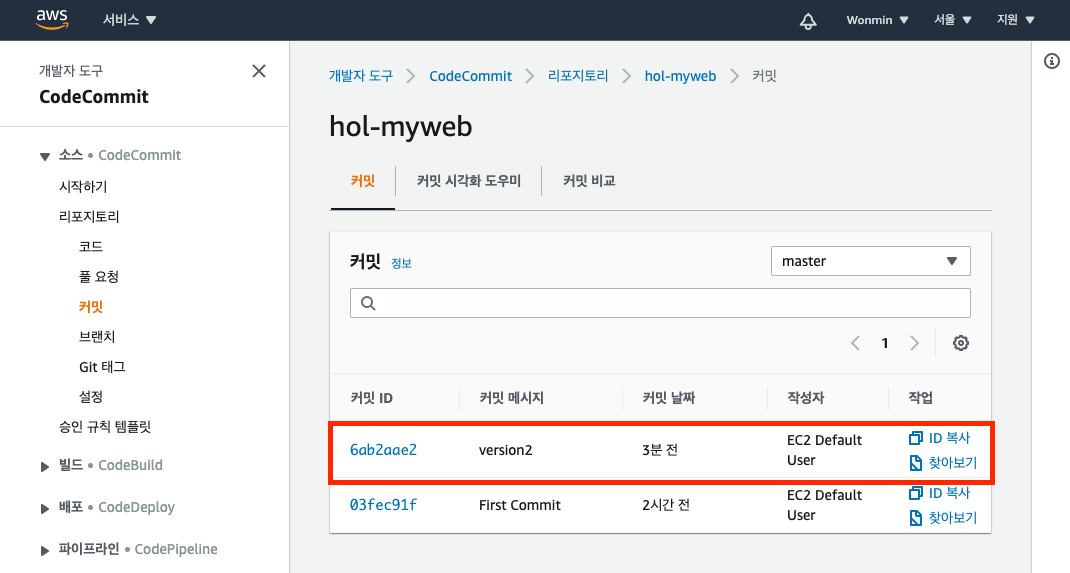Image resolution: width=1070 pixels, height=573 pixels.
Task: Click the 2시간 전 commit date cell
Action: [666, 505]
